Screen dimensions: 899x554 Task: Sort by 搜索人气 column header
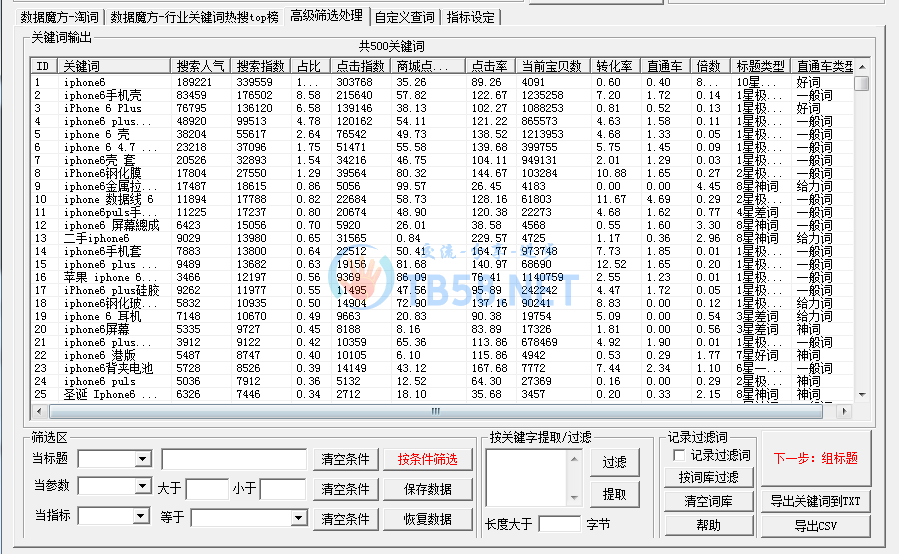pyautogui.click(x=200, y=66)
